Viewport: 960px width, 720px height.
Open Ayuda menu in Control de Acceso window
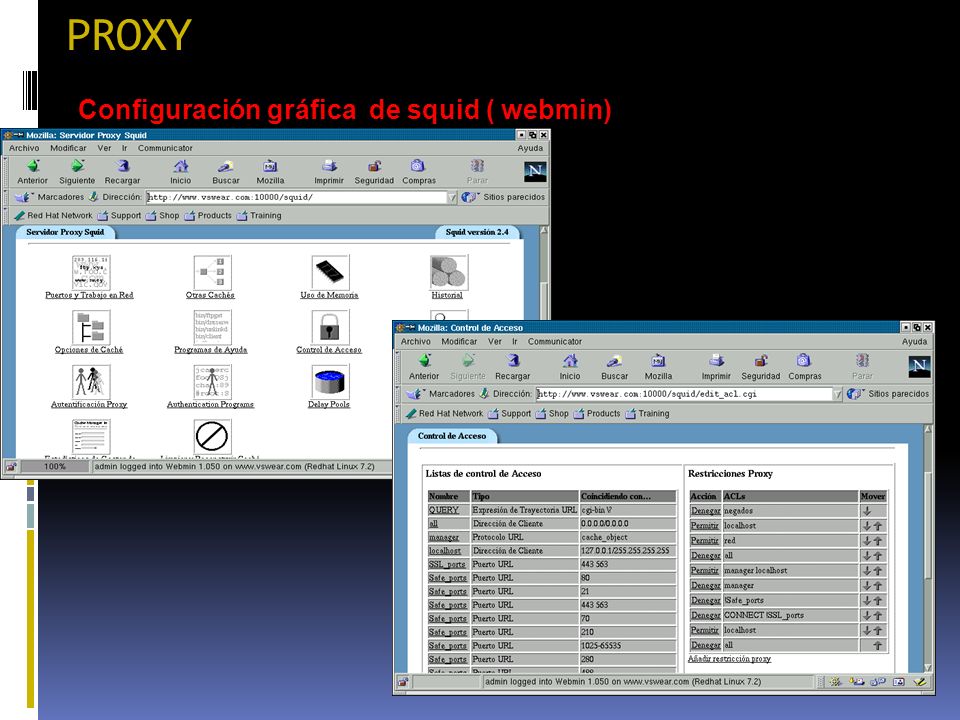[x=914, y=342]
